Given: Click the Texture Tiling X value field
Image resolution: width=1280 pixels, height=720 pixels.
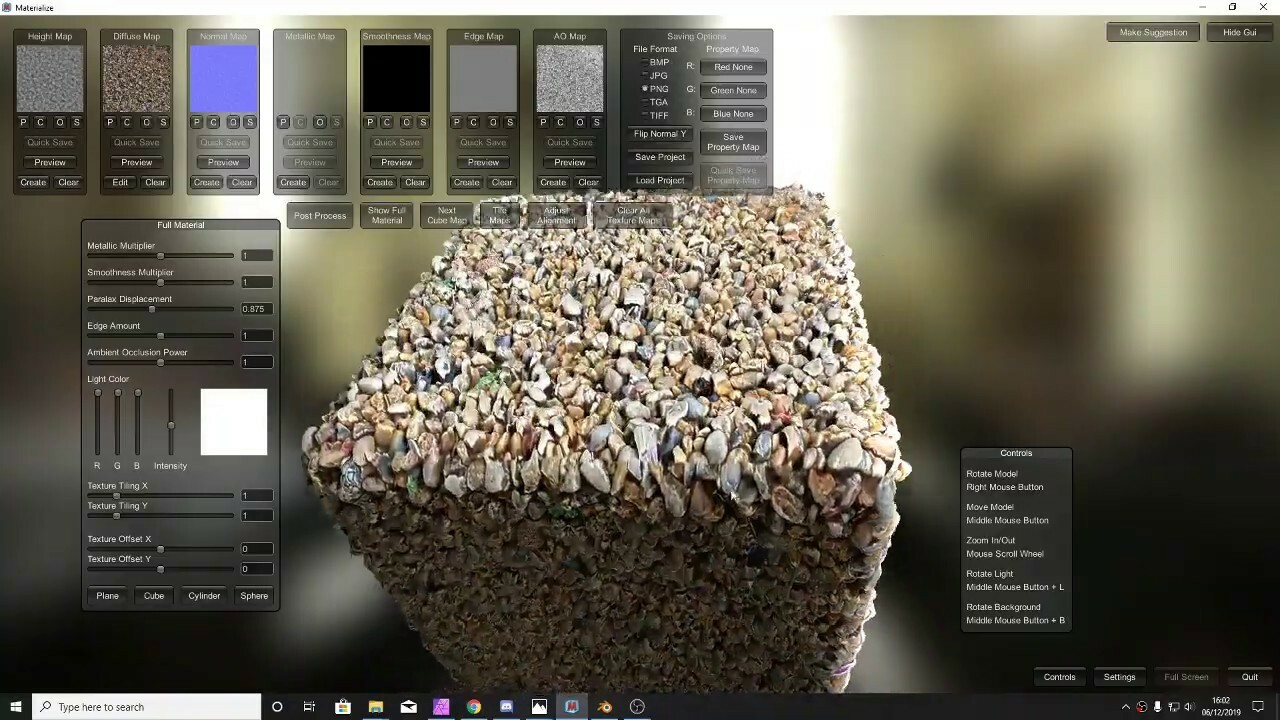Looking at the screenshot, I should click(x=257, y=495).
